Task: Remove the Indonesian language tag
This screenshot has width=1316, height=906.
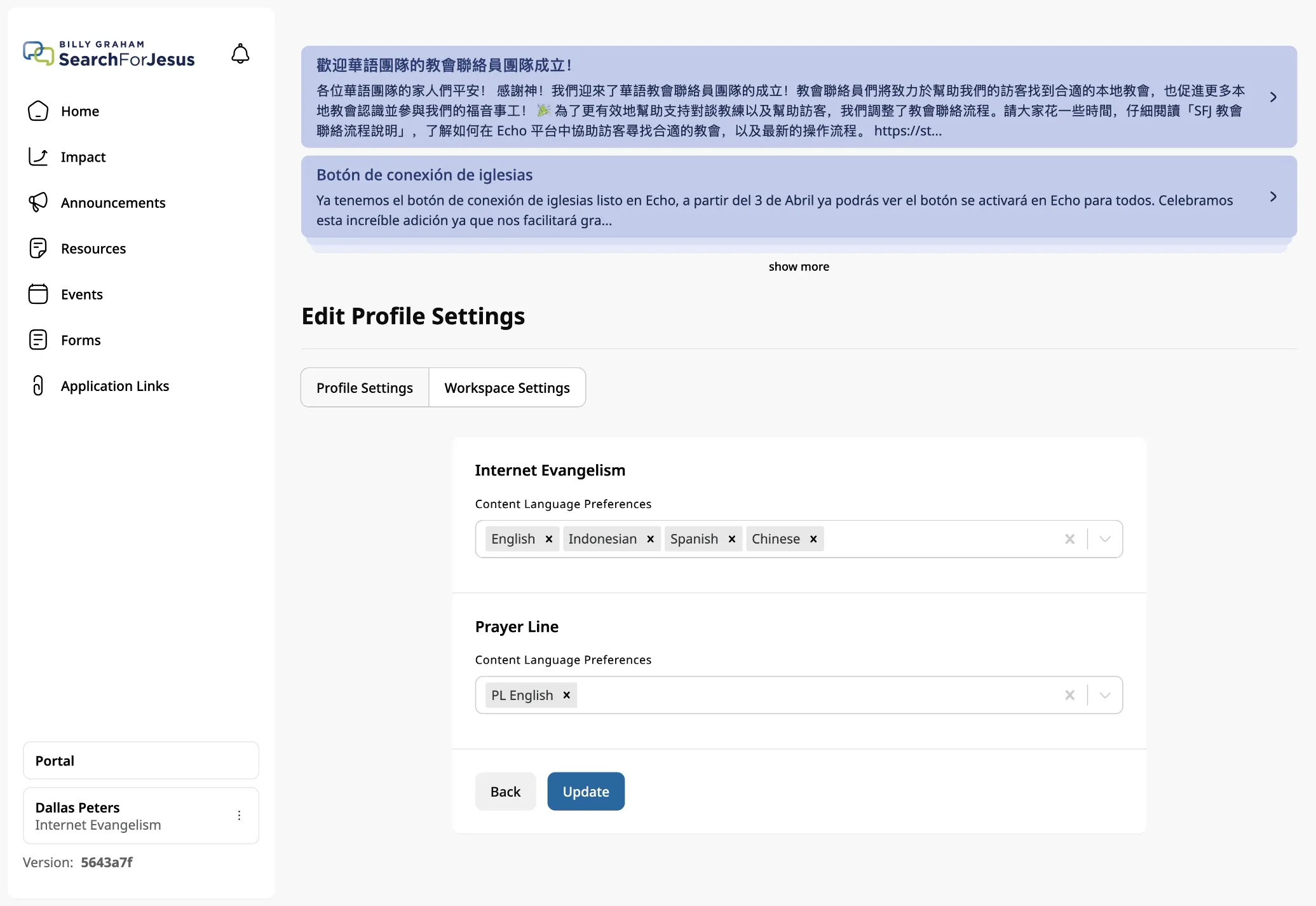Action: click(x=650, y=539)
